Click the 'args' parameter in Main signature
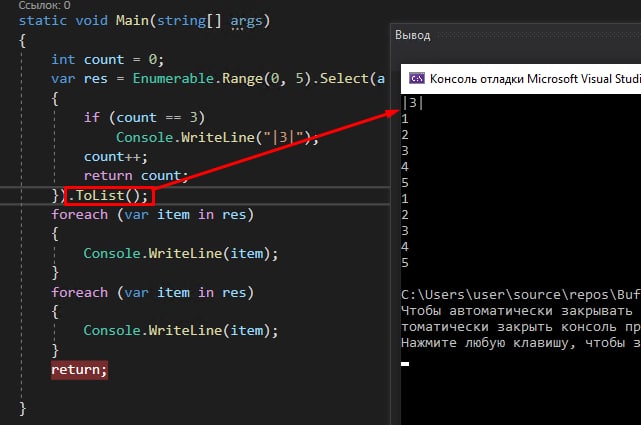This screenshot has height=425, width=641. click(246, 21)
